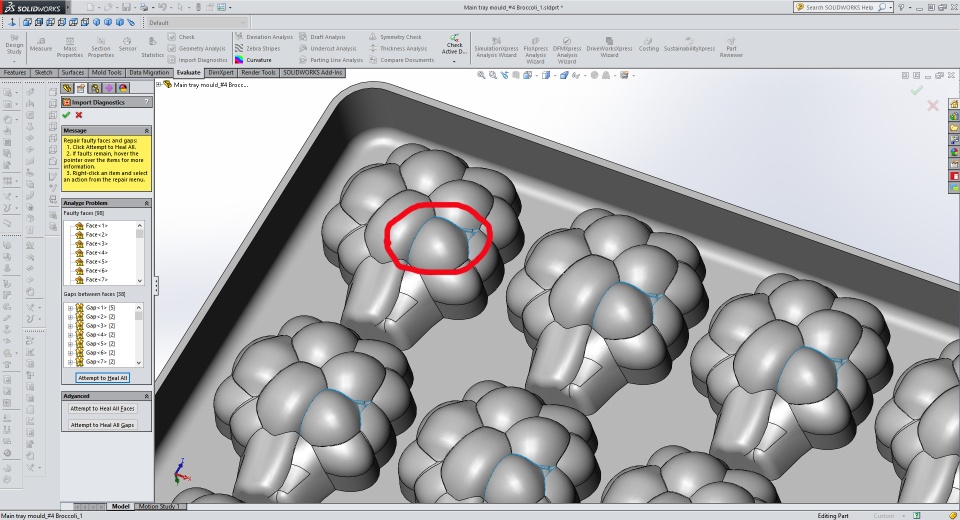Screen dimensions: 960x520
Task: Open the Motion Study 1 tab
Action: pyautogui.click(x=160, y=507)
